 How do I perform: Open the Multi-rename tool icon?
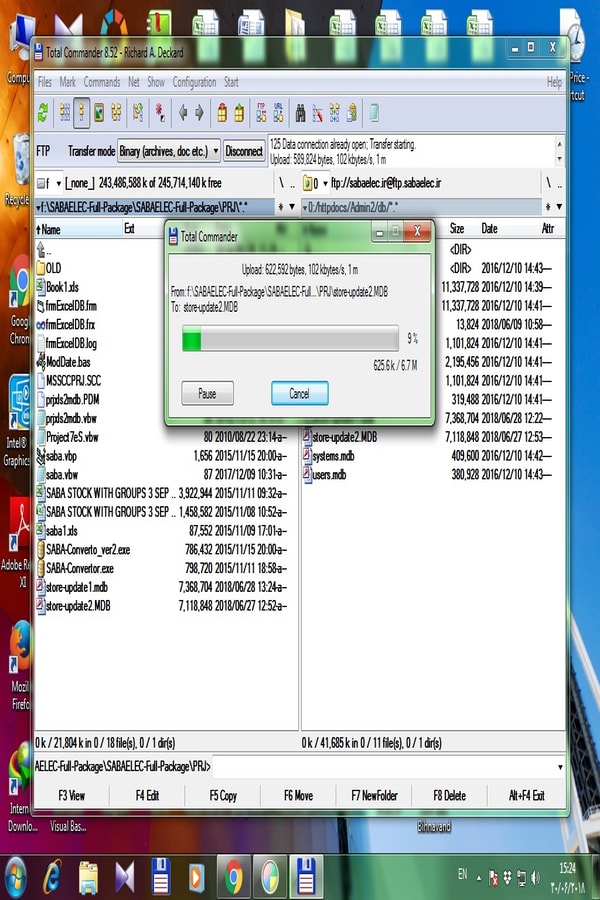318,113
